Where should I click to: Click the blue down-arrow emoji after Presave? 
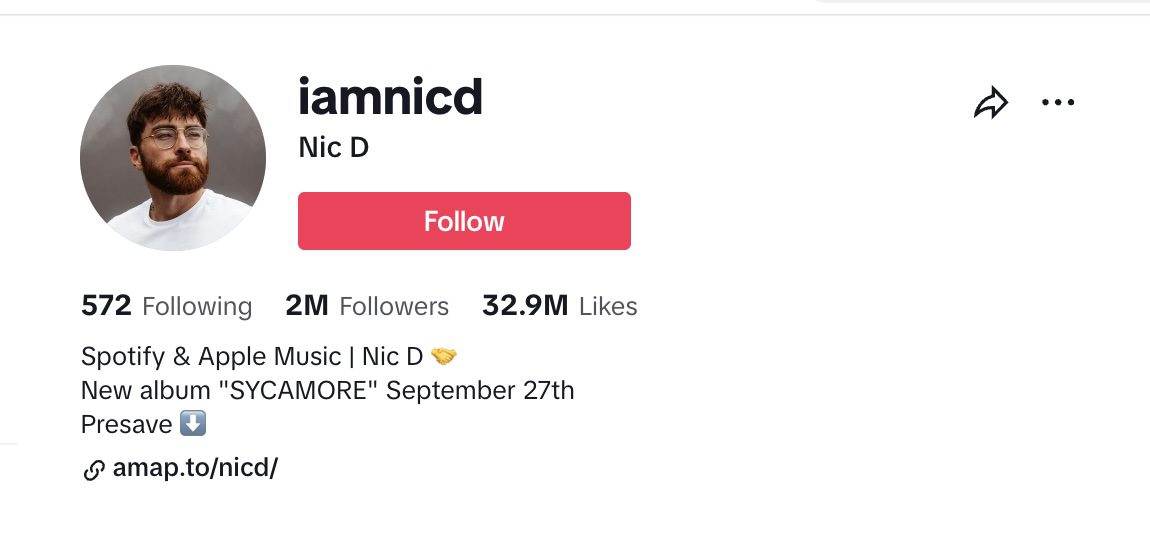[193, 424]
